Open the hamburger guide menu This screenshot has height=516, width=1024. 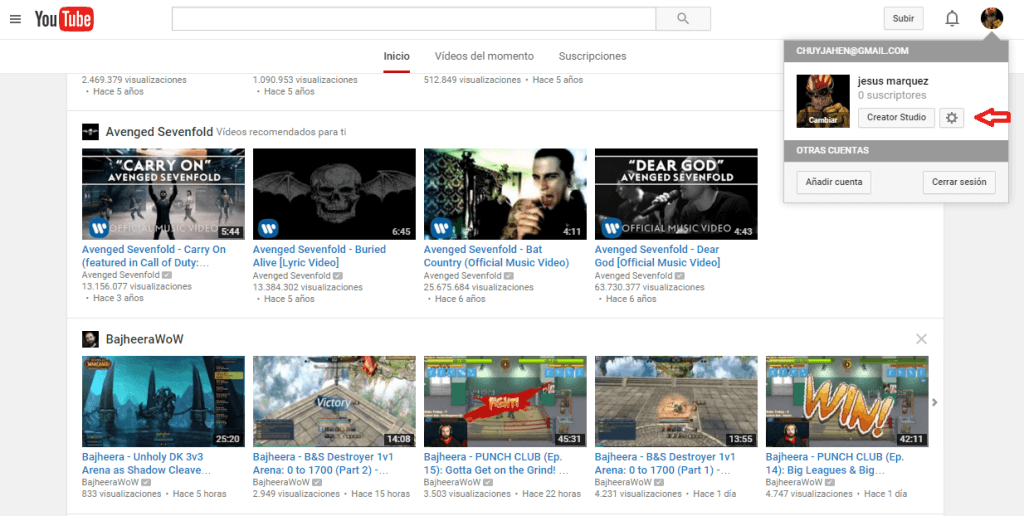16,19
